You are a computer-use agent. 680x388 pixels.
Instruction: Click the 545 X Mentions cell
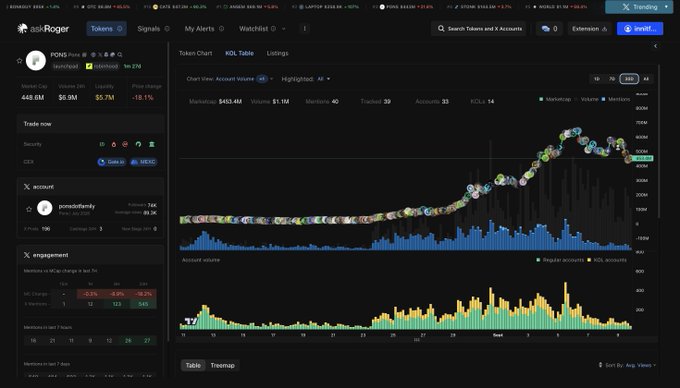(143, 304)
